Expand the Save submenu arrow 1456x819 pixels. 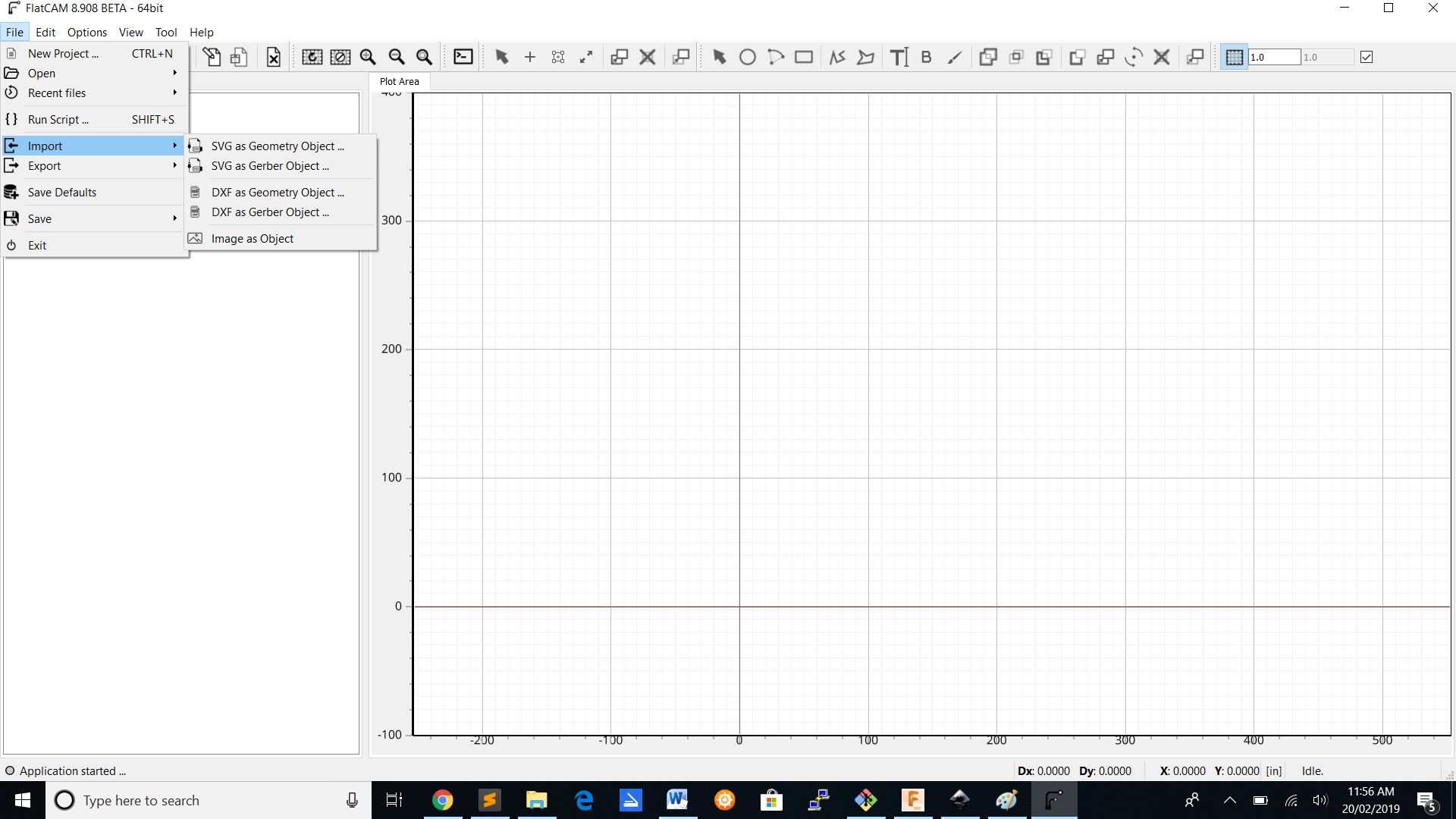pos(174,218)
